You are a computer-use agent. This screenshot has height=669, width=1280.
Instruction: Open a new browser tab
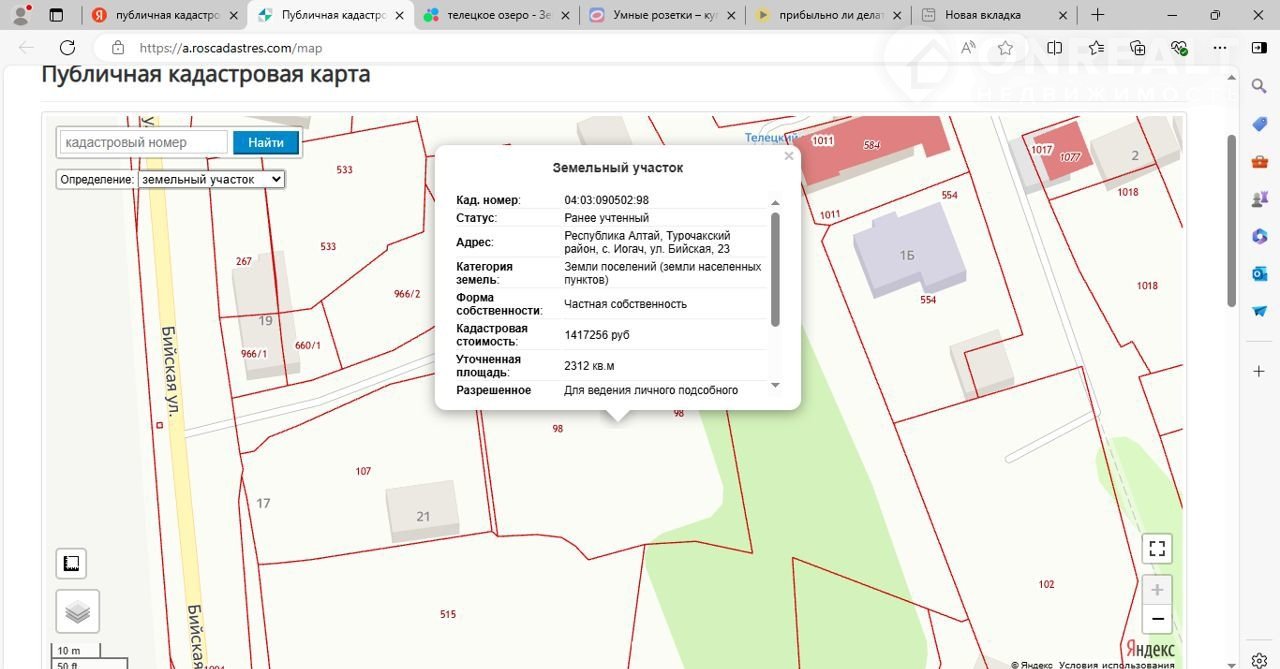(x=1097, y=15)
